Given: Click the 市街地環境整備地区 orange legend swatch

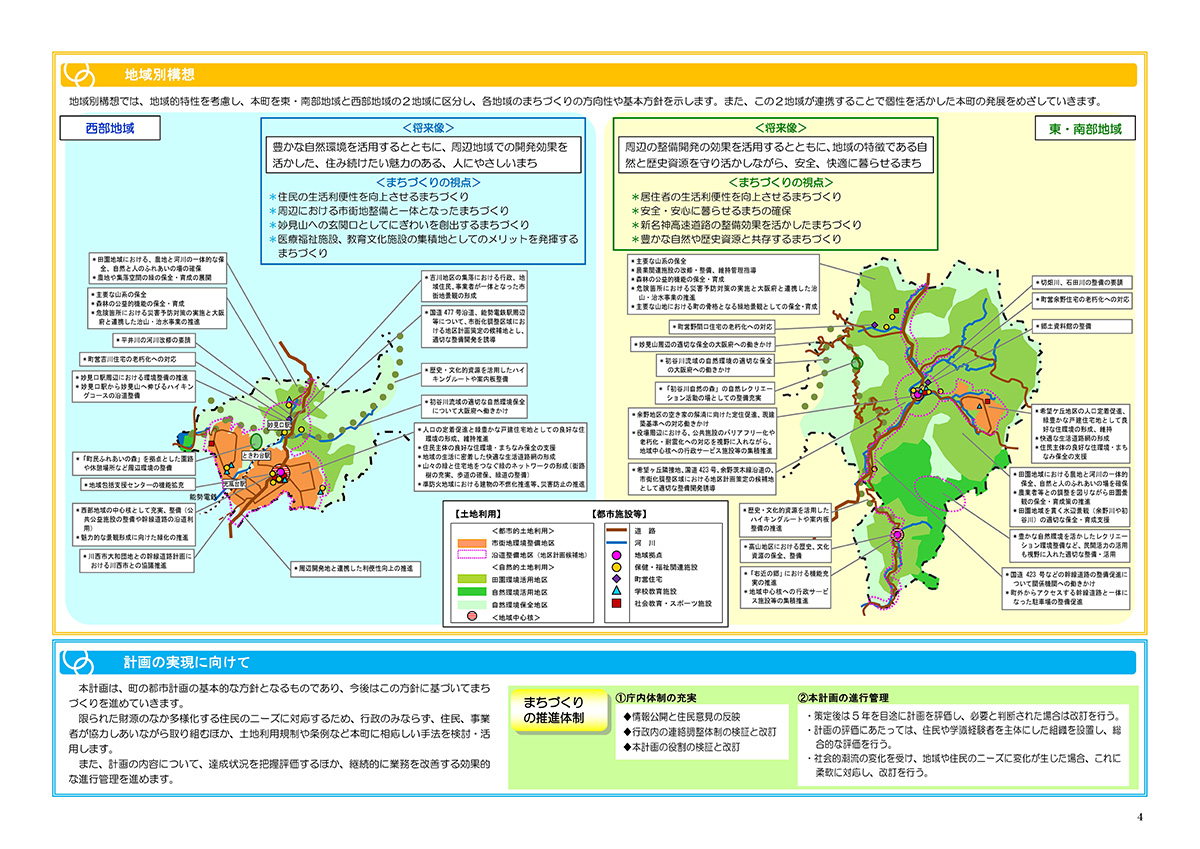Looking at the screenshot, I should tap(471, 541).
